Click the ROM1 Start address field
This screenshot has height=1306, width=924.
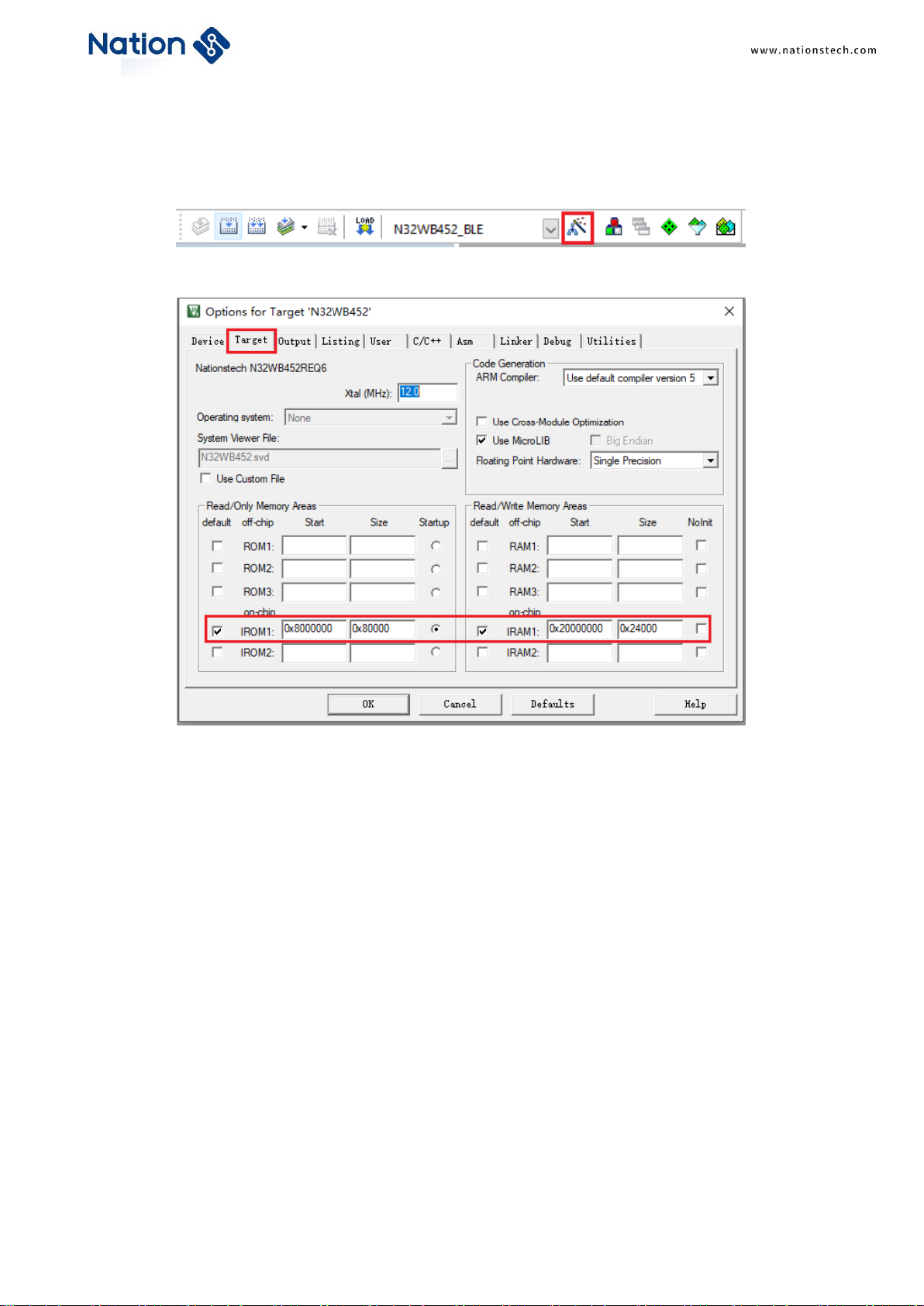pyautogui.click(x=314, y=546)
